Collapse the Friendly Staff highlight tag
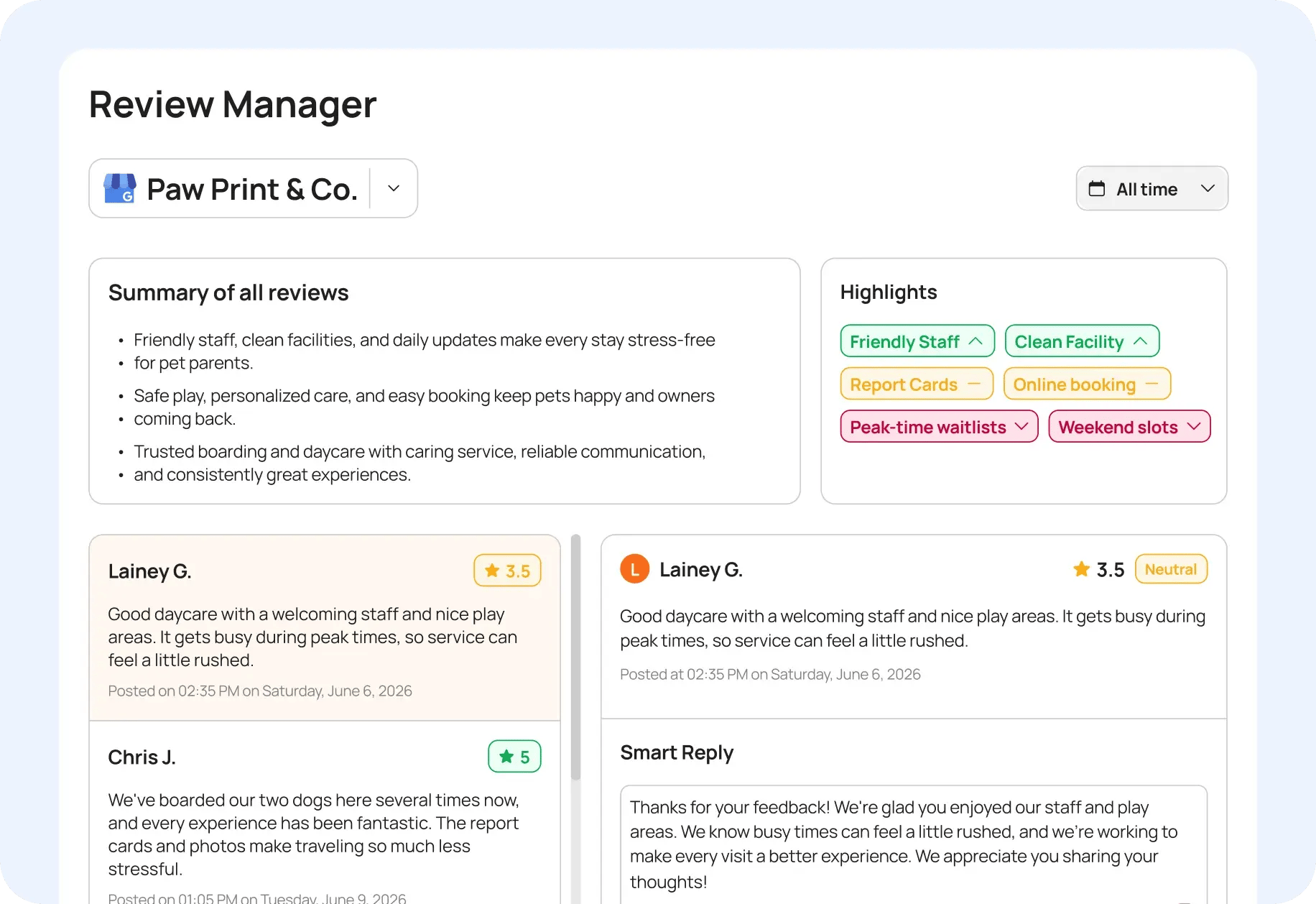Viewport: 1316px width, 904px height. point(917,341)
